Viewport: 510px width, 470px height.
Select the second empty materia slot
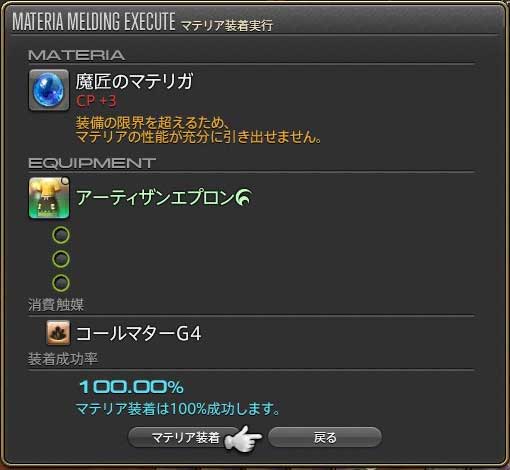point(61,259)
